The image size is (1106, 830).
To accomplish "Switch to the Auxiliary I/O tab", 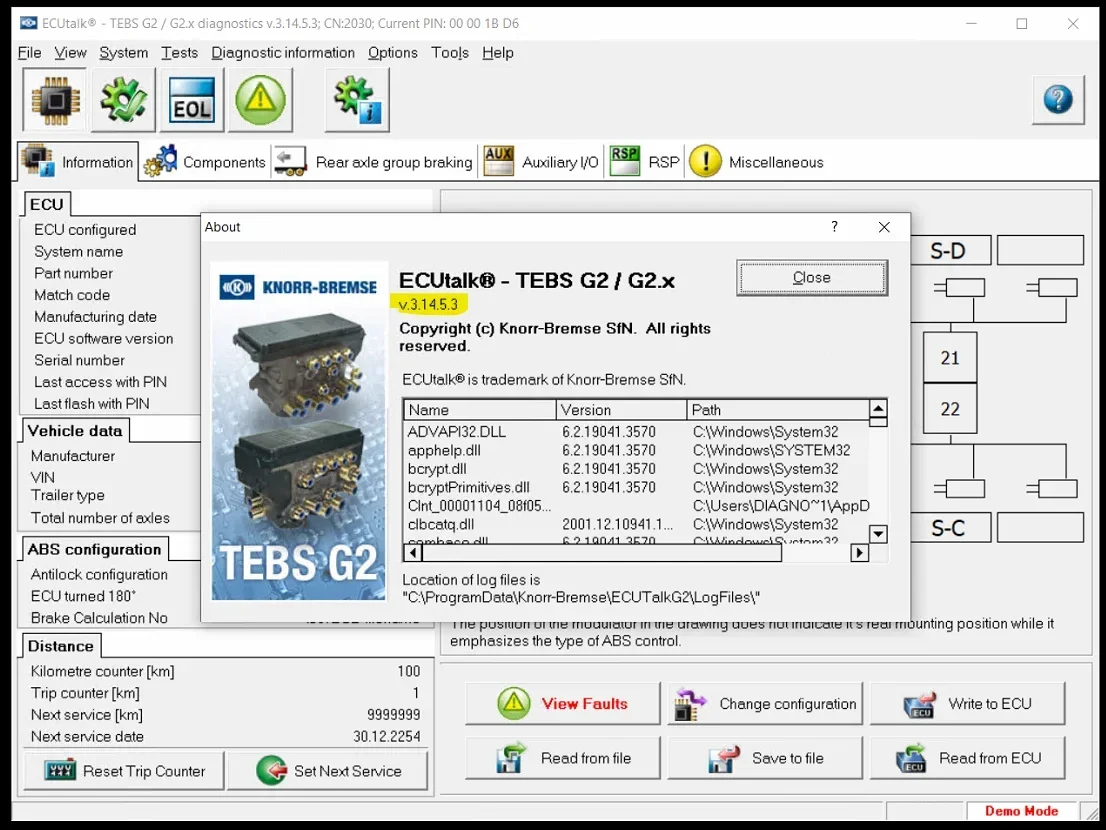I will coord(541,162).
